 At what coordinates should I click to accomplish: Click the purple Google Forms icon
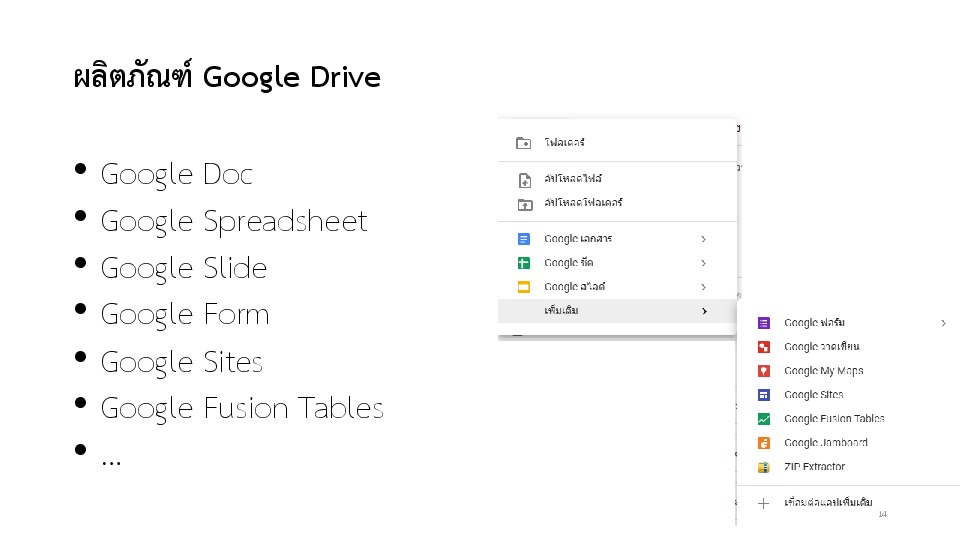pos(763,323)
